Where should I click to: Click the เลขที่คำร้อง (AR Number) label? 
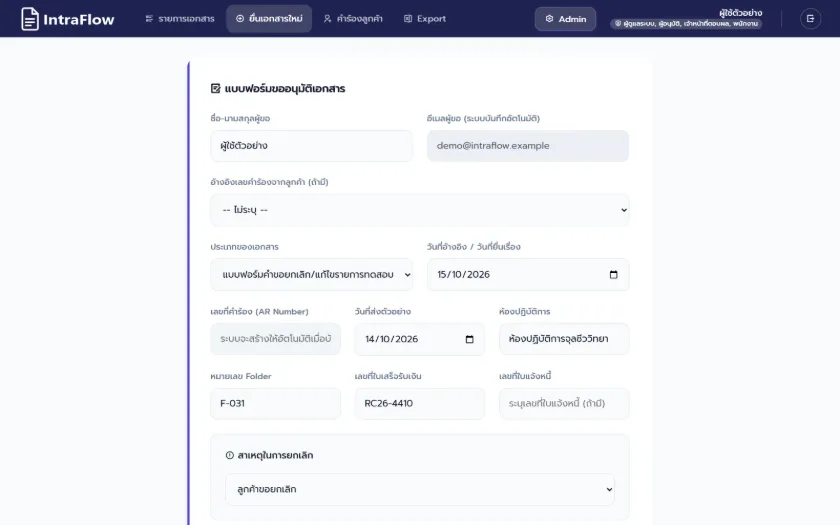coord(259,311)
